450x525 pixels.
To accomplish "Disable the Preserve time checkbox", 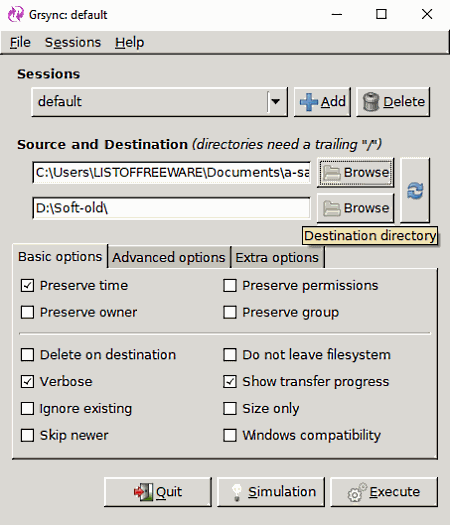I will (x=27, y=286).
